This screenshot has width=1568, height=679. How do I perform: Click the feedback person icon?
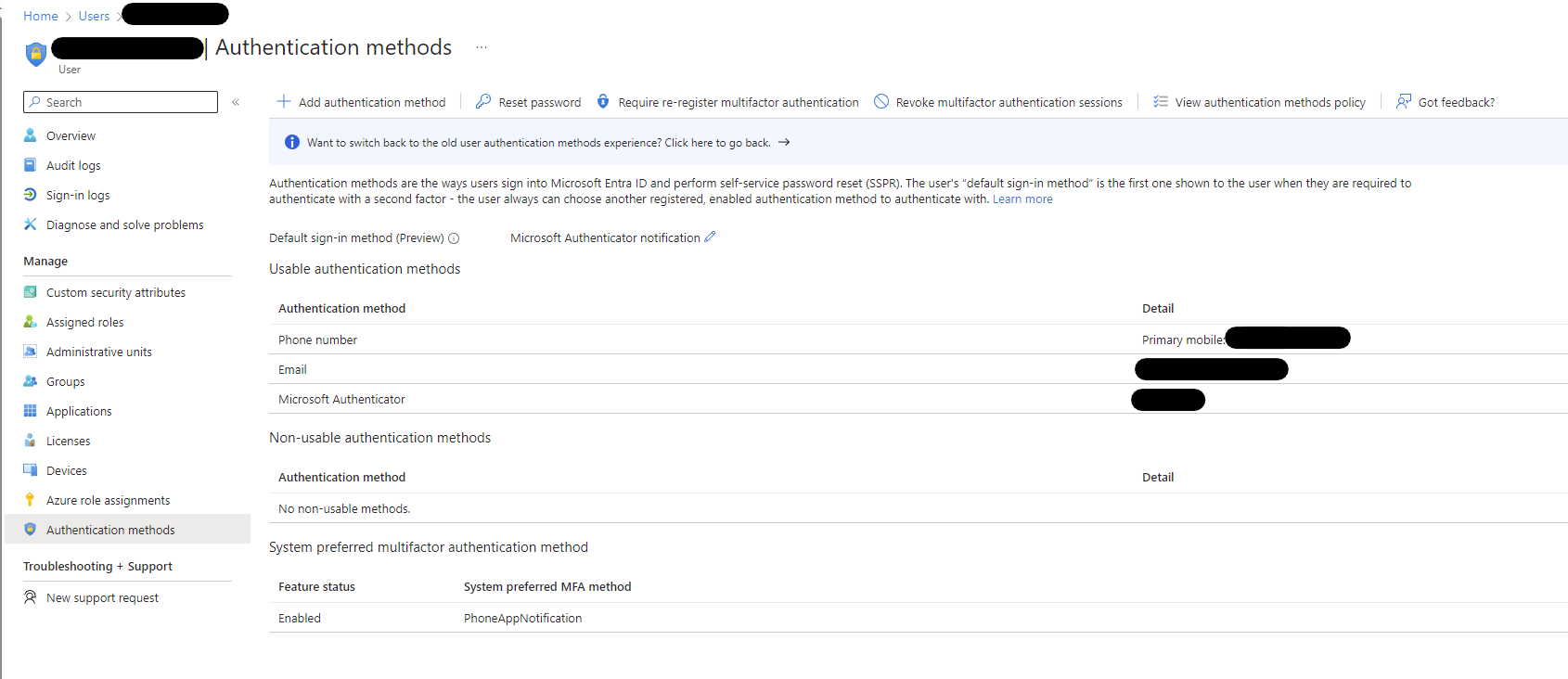1404,101
